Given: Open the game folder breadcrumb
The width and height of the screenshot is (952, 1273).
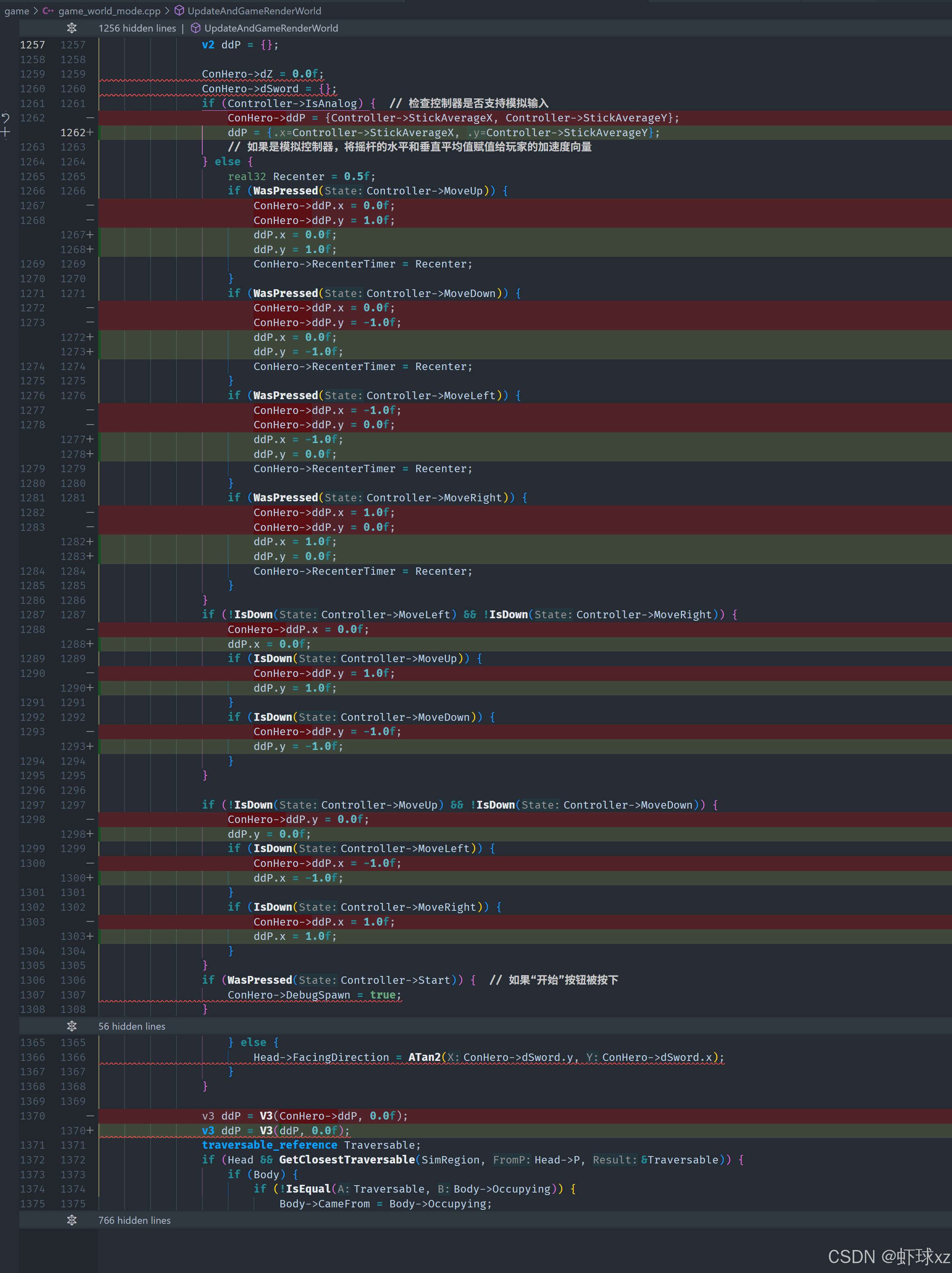Looking at the screenshot, I should pos(17,11).
